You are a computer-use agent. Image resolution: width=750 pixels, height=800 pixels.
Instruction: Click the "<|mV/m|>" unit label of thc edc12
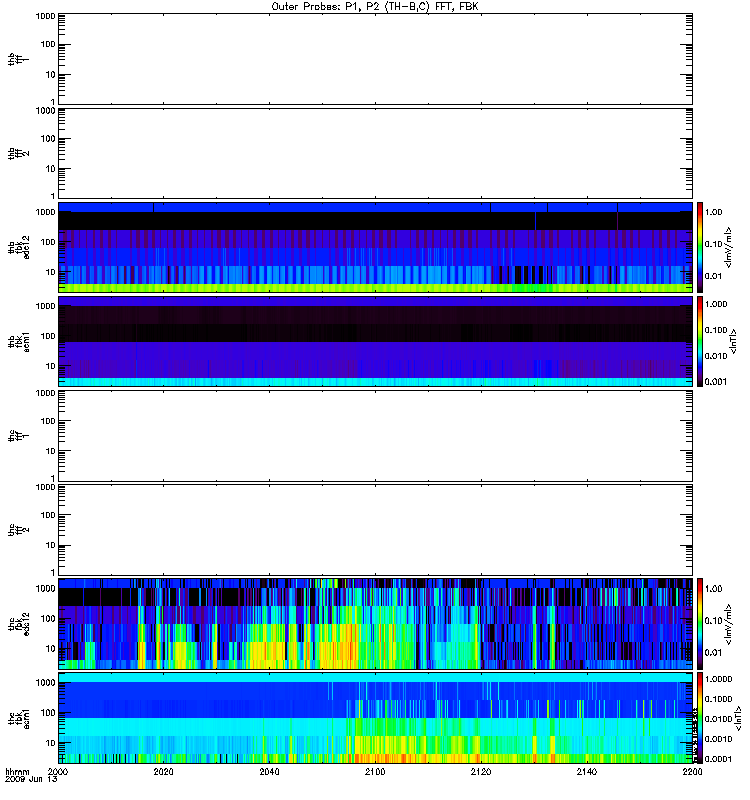coord(728,623)
